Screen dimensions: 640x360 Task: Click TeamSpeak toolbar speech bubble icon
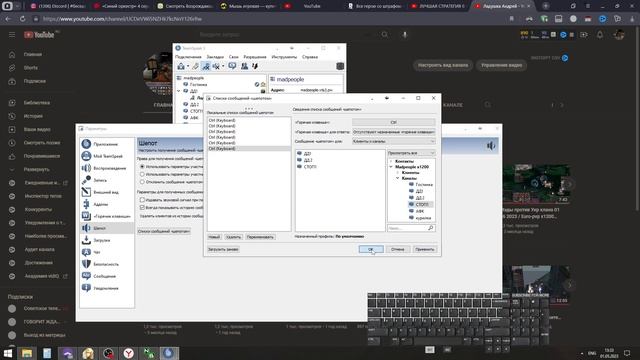(x=232, y=66)
